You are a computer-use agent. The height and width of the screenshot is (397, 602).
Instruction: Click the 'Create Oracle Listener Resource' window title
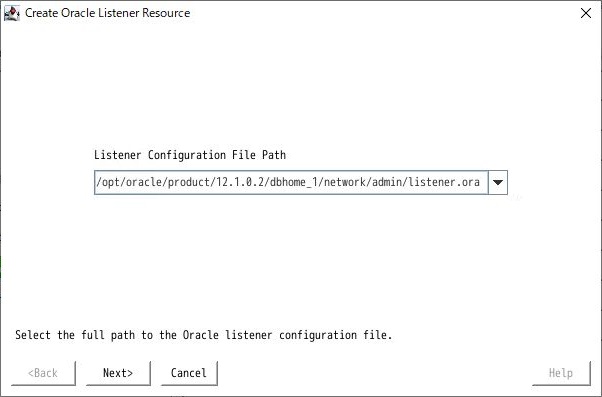[108, 13]
